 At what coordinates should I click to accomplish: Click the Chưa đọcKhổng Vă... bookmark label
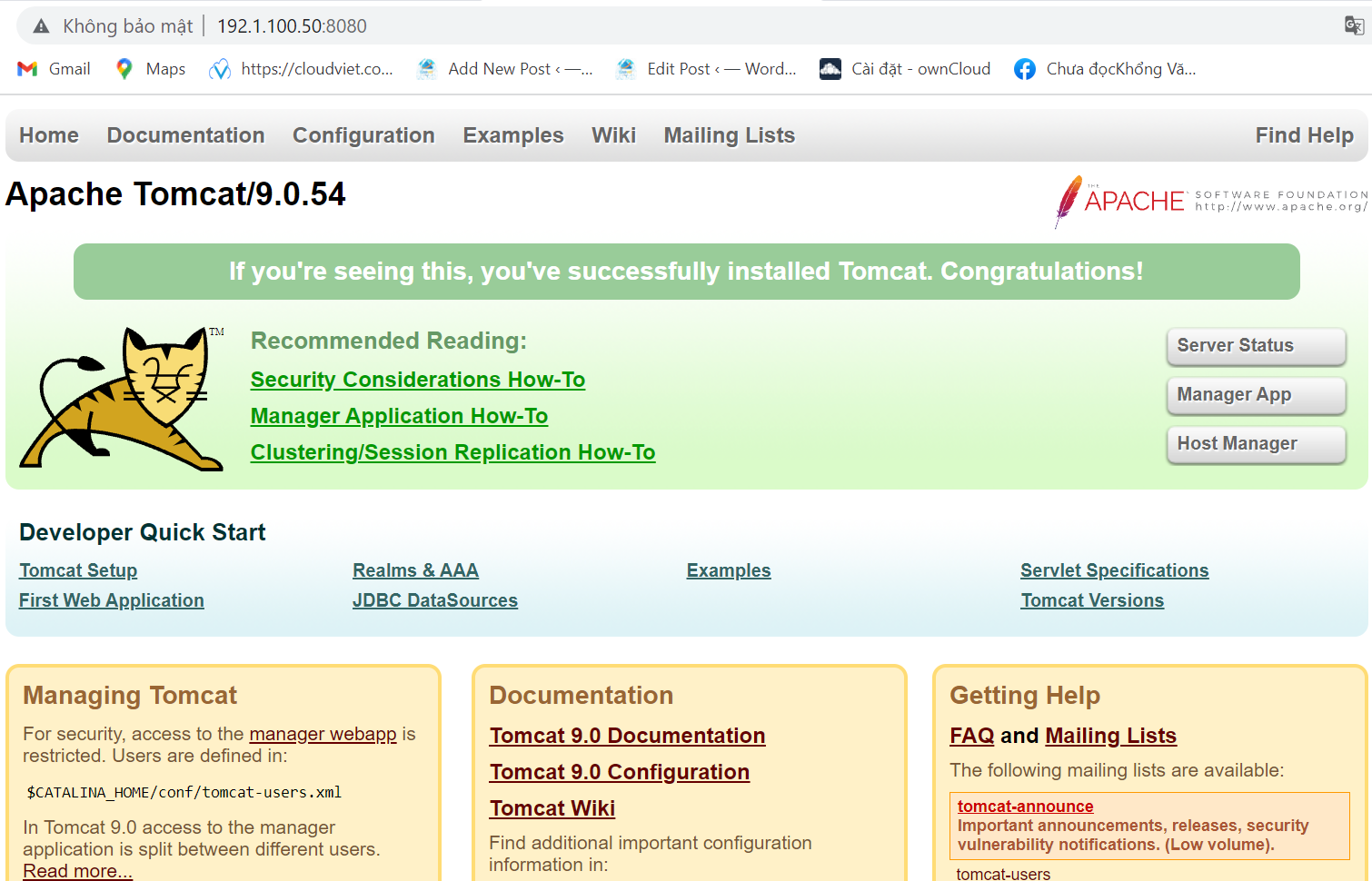pos(1121,69)
